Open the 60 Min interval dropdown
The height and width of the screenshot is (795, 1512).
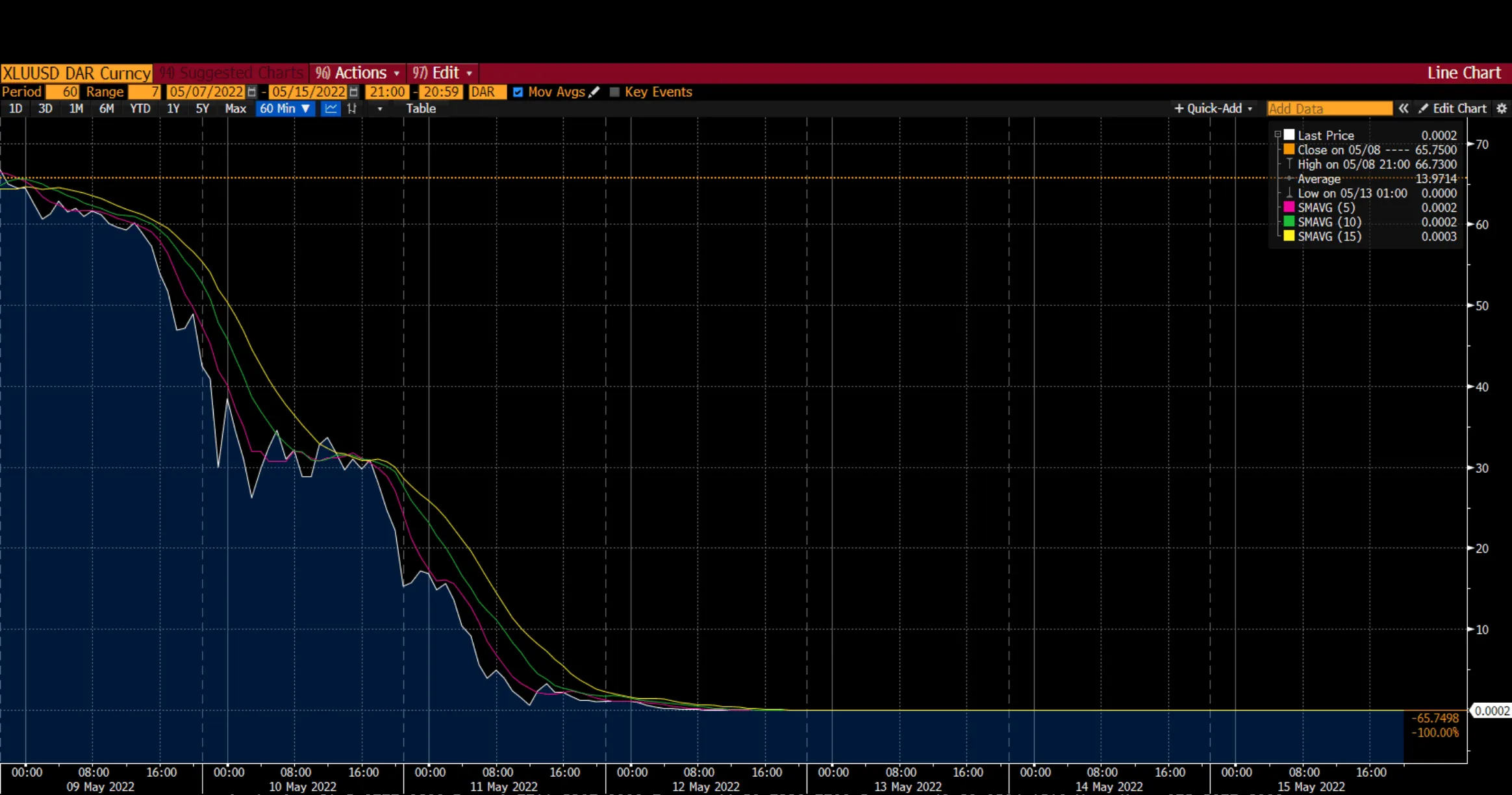pos(284,108)
